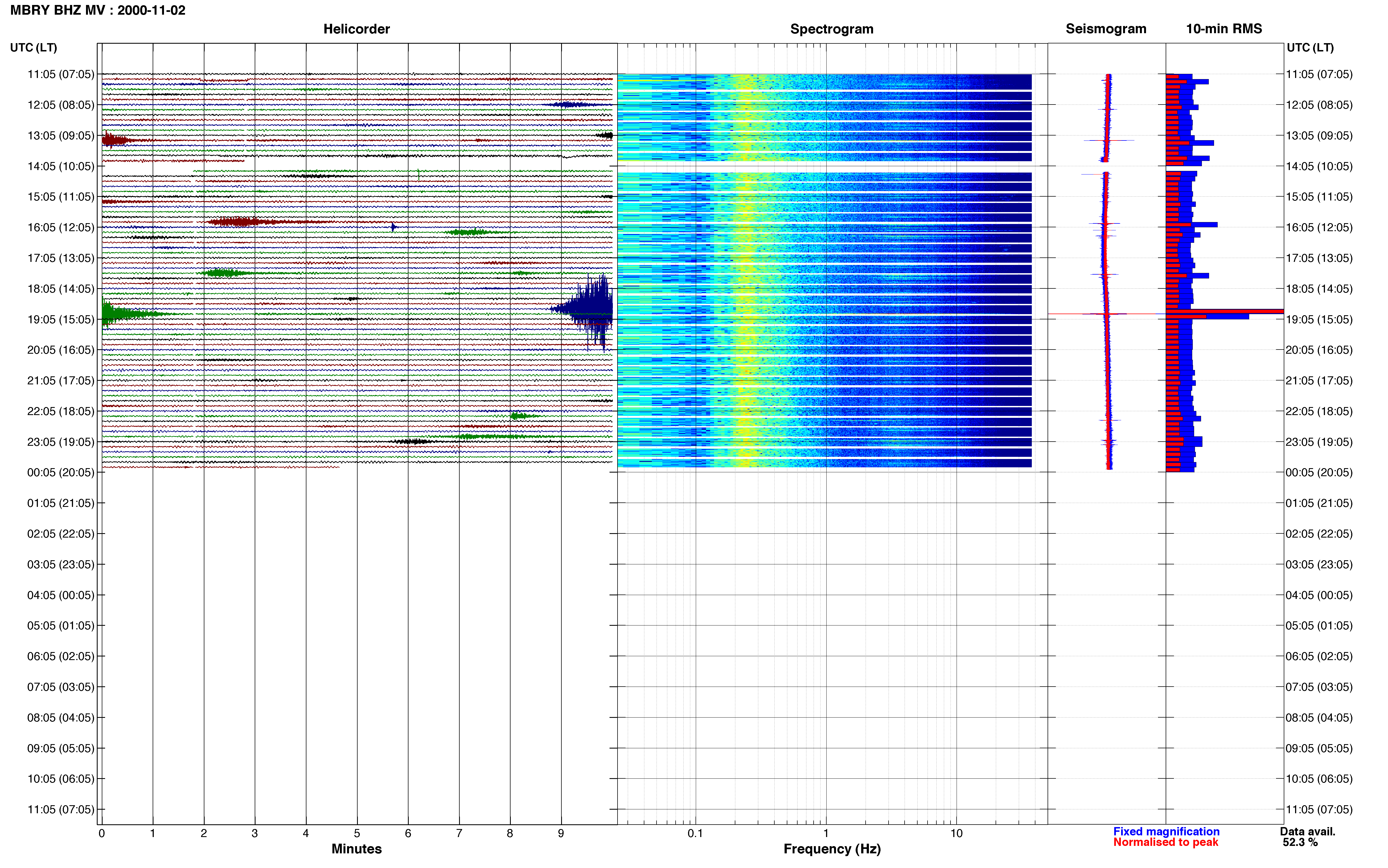Click Helicorder-side time label "05:05 (01:05)"
1388x868 pixels.
click(61, 626)
